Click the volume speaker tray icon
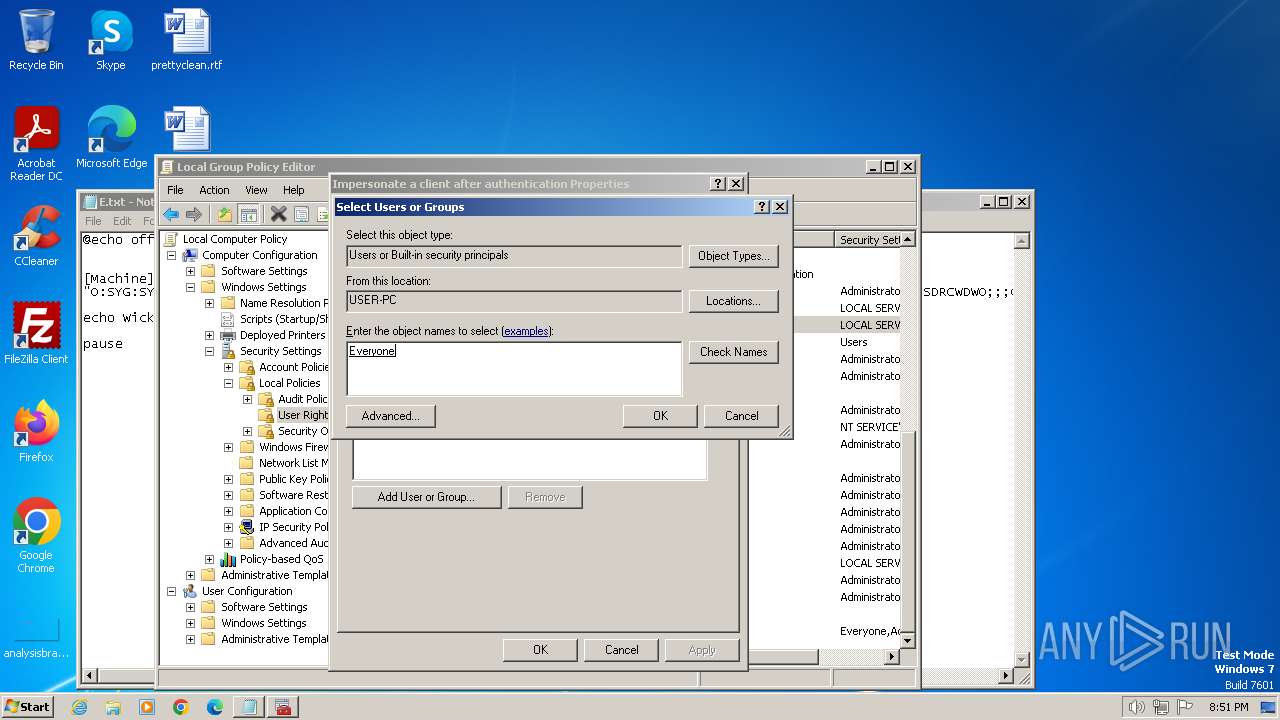The width and height of the screenshot is (1280, 720). coord(1136,707)
